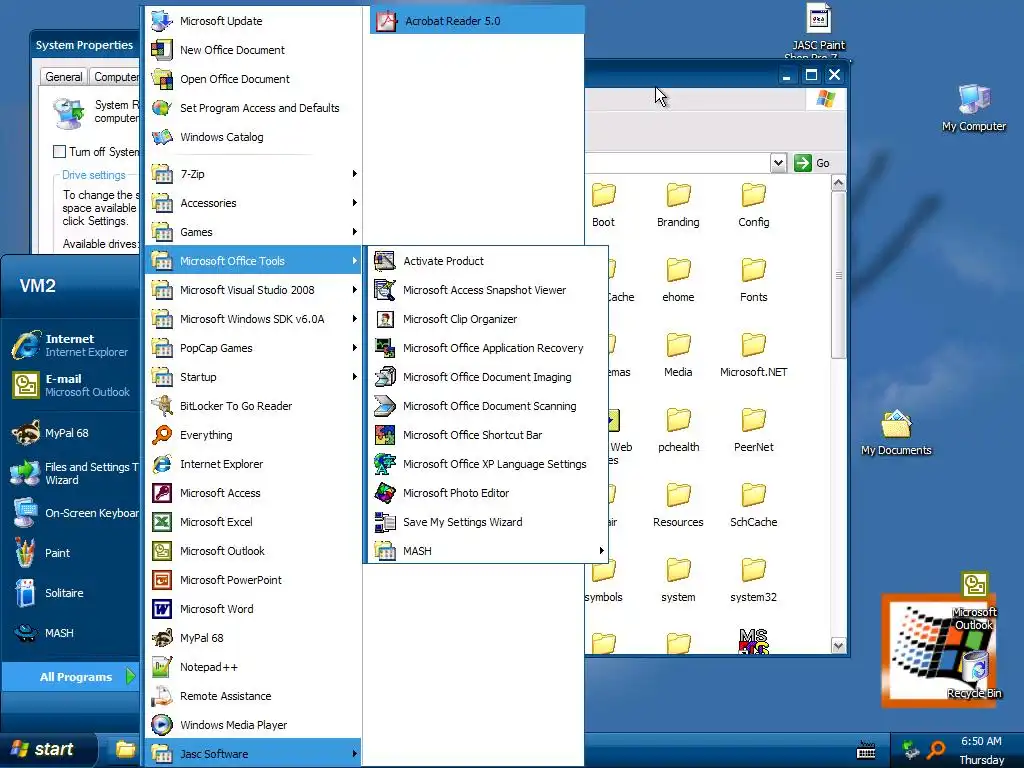
Task: Open the Explorer address bar dropdown
Action: click(778, 163)
